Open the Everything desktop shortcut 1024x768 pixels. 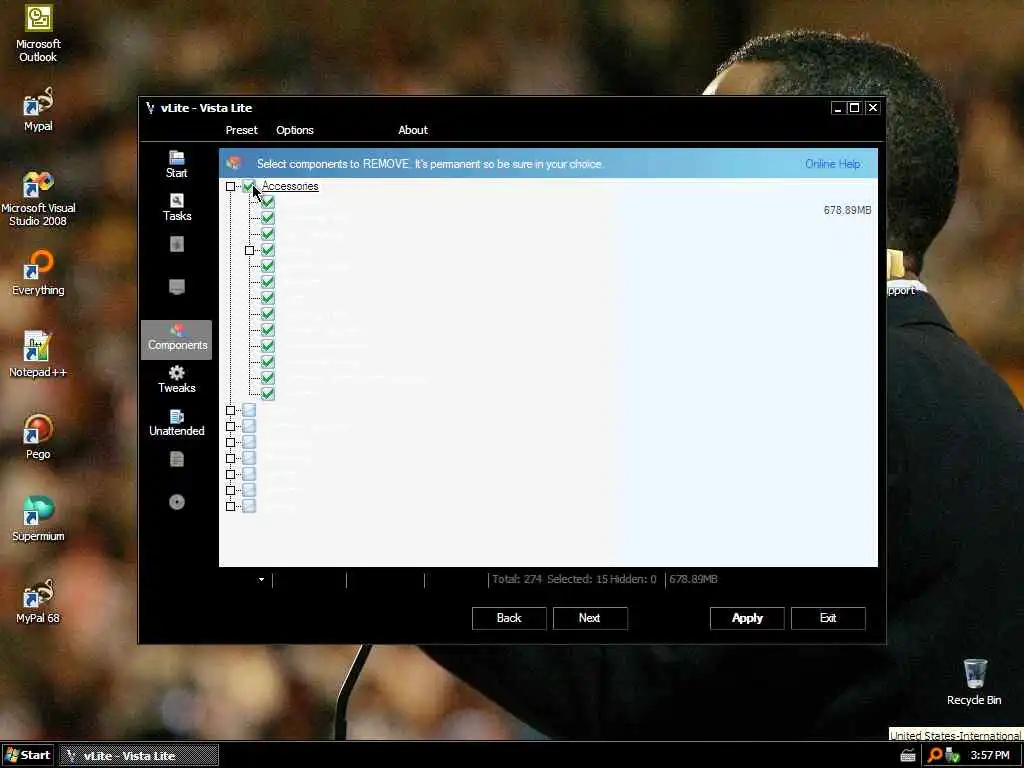click(38, 274)
